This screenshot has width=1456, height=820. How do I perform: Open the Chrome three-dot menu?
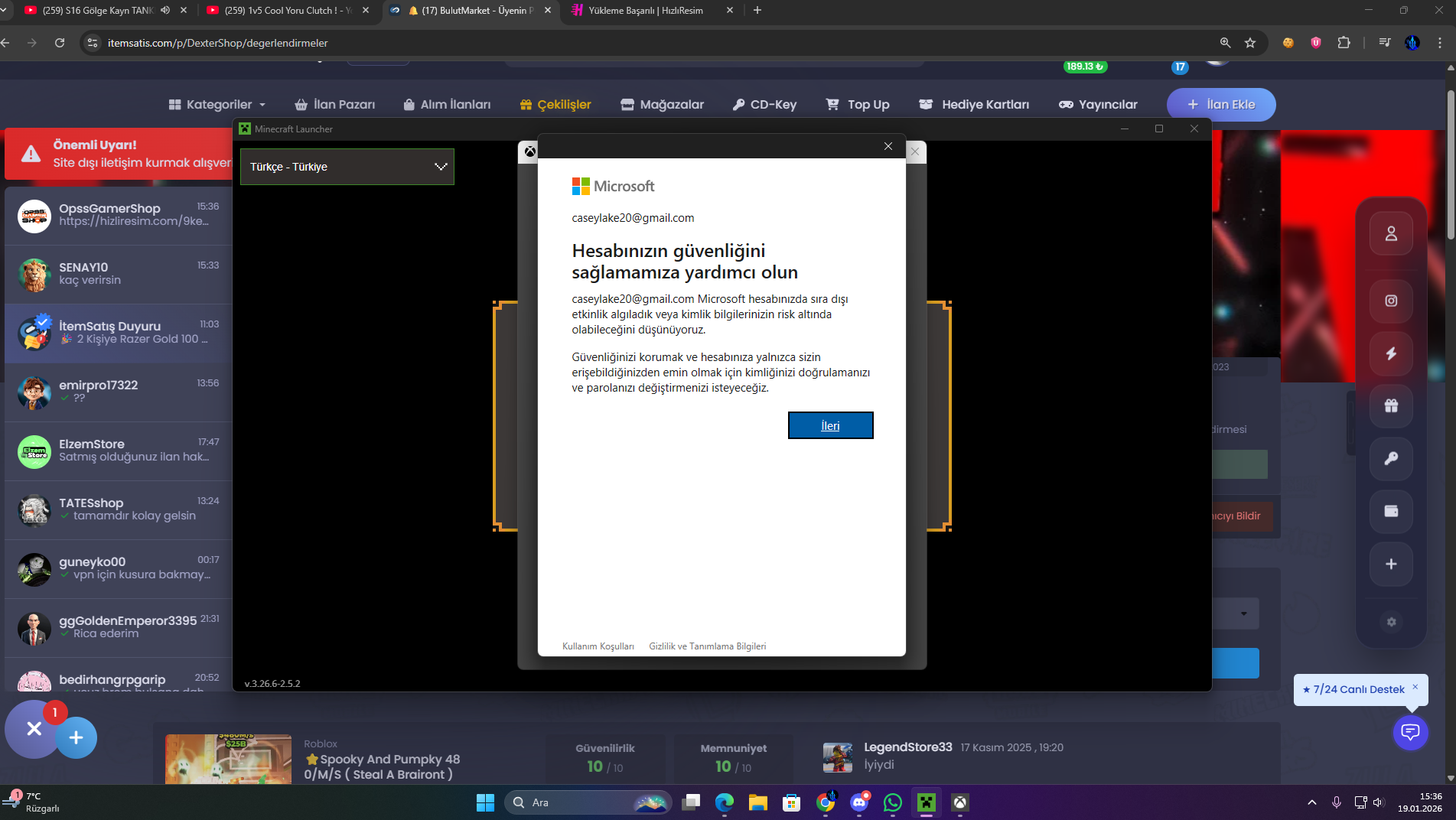pos(1440,43)
